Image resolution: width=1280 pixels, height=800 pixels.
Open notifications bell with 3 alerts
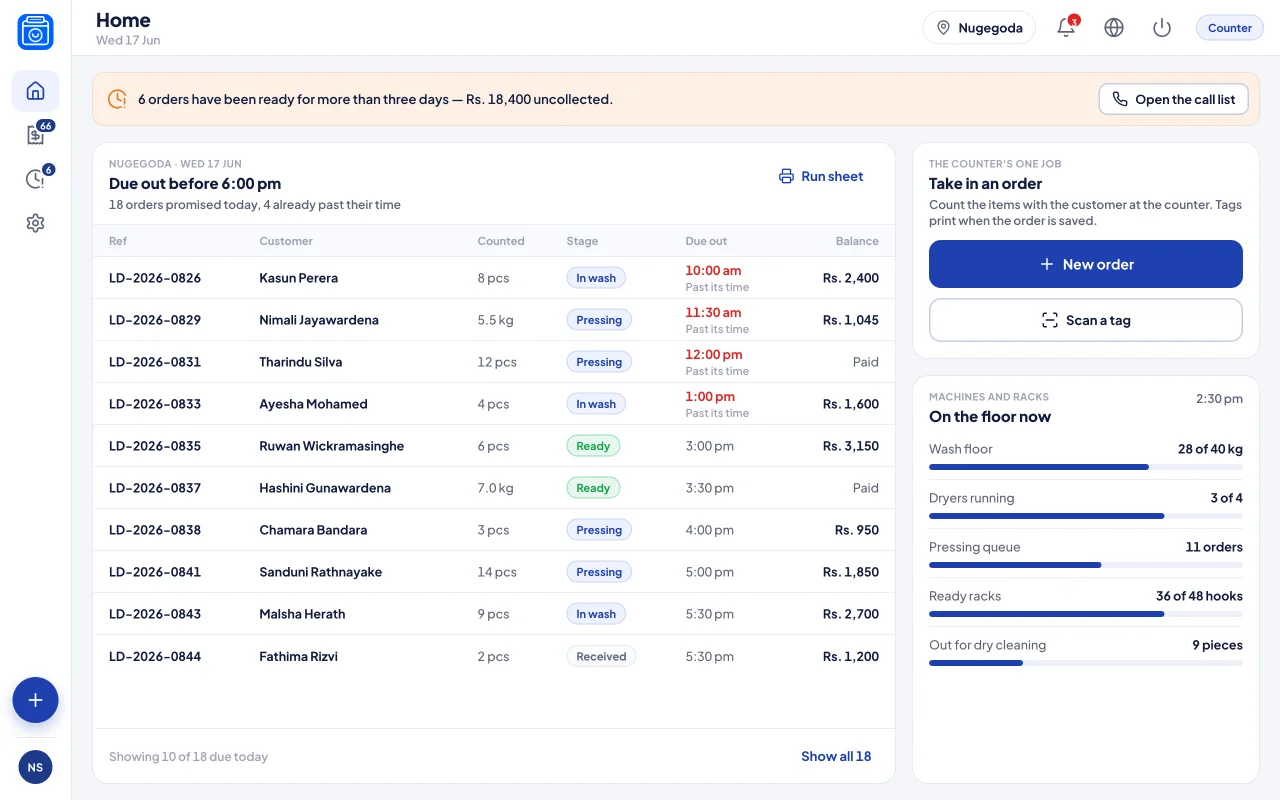tap(1066, 28)
